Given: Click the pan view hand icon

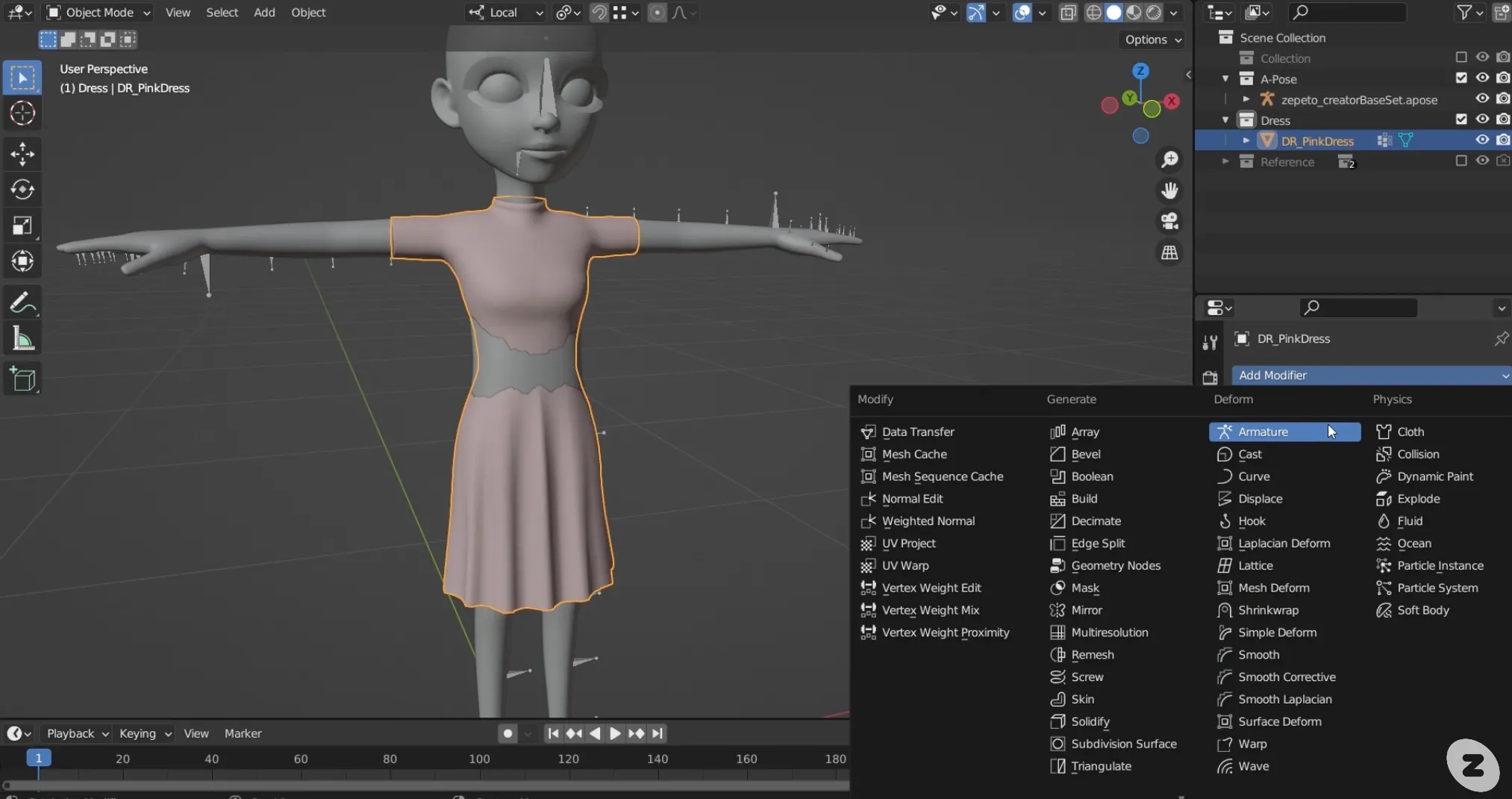Looking at the screenshot, I should pyautogui.click(x=1169, y=190).
